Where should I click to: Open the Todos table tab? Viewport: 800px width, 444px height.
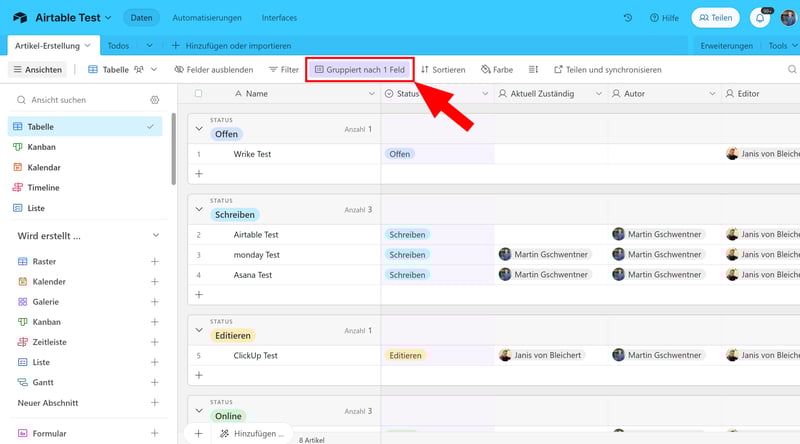[118, 46]
